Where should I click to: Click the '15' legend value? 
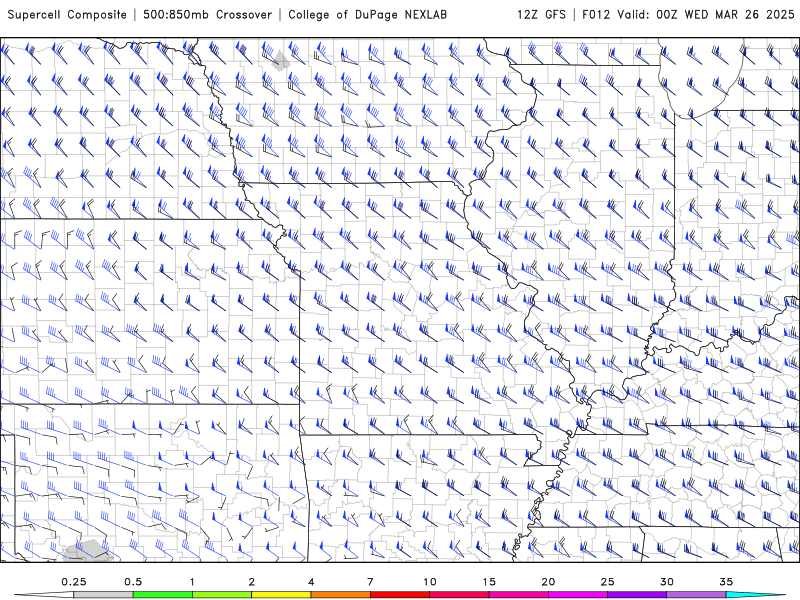(x=489, y=582)
